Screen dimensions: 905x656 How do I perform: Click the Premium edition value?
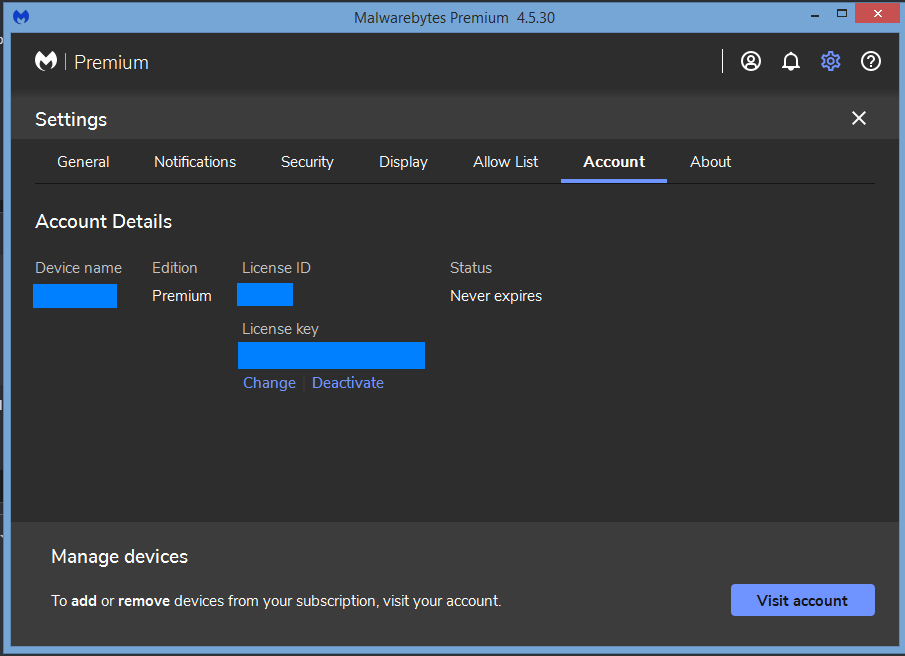(182, 296)
